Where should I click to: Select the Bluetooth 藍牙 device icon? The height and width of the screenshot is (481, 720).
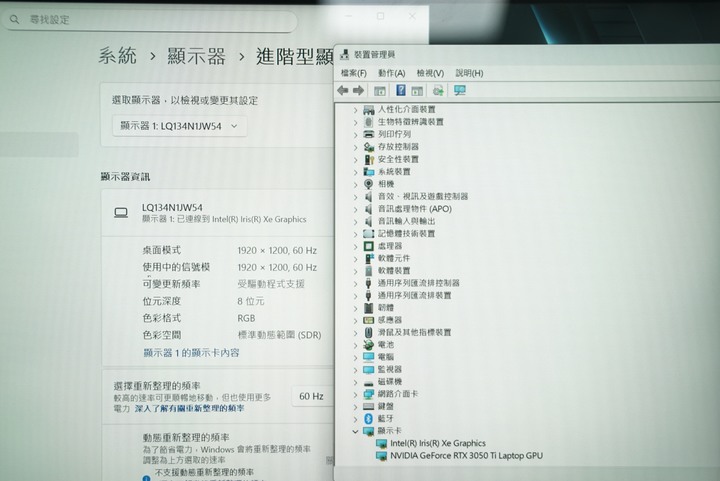coord(368,419)
